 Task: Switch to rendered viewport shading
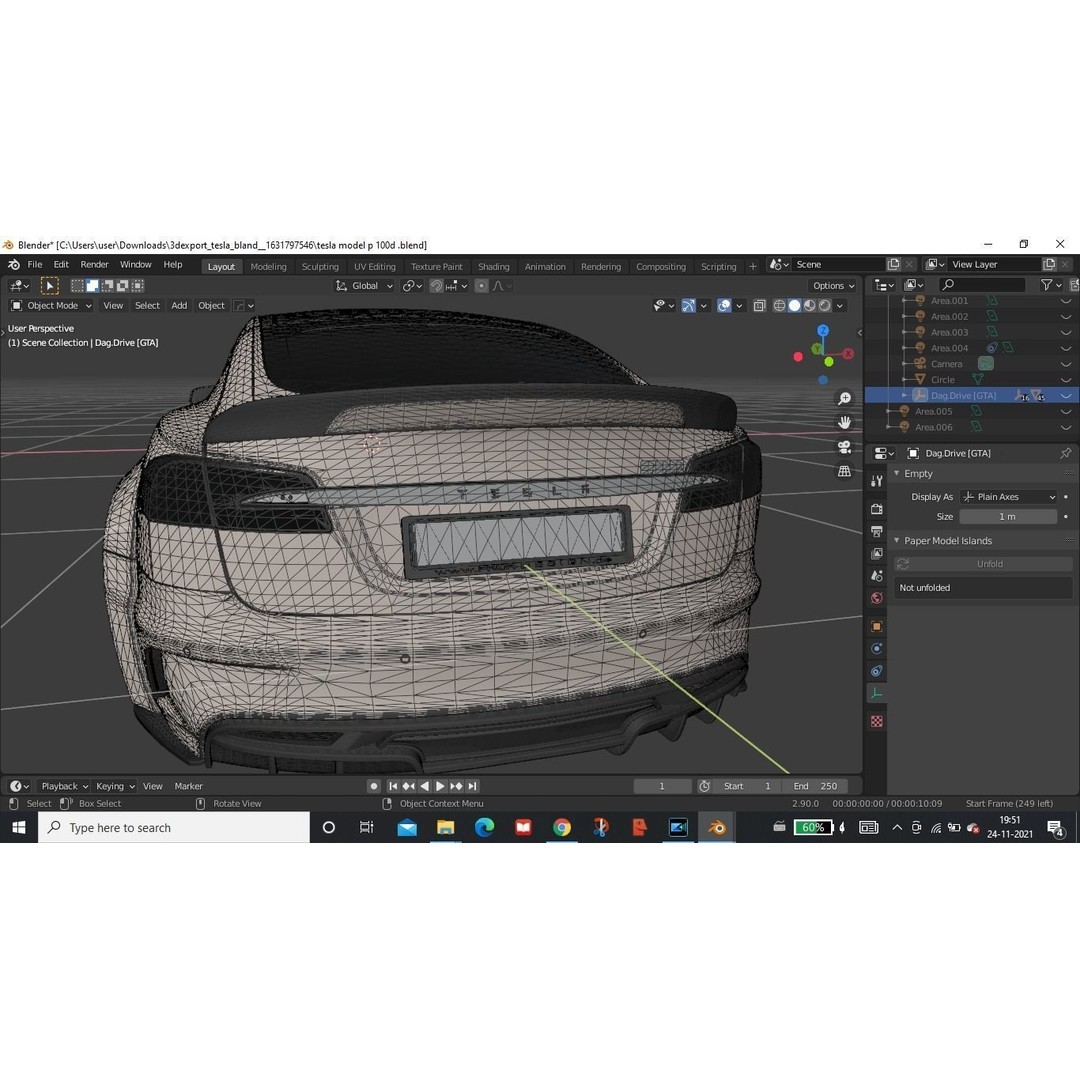[824, 305]
